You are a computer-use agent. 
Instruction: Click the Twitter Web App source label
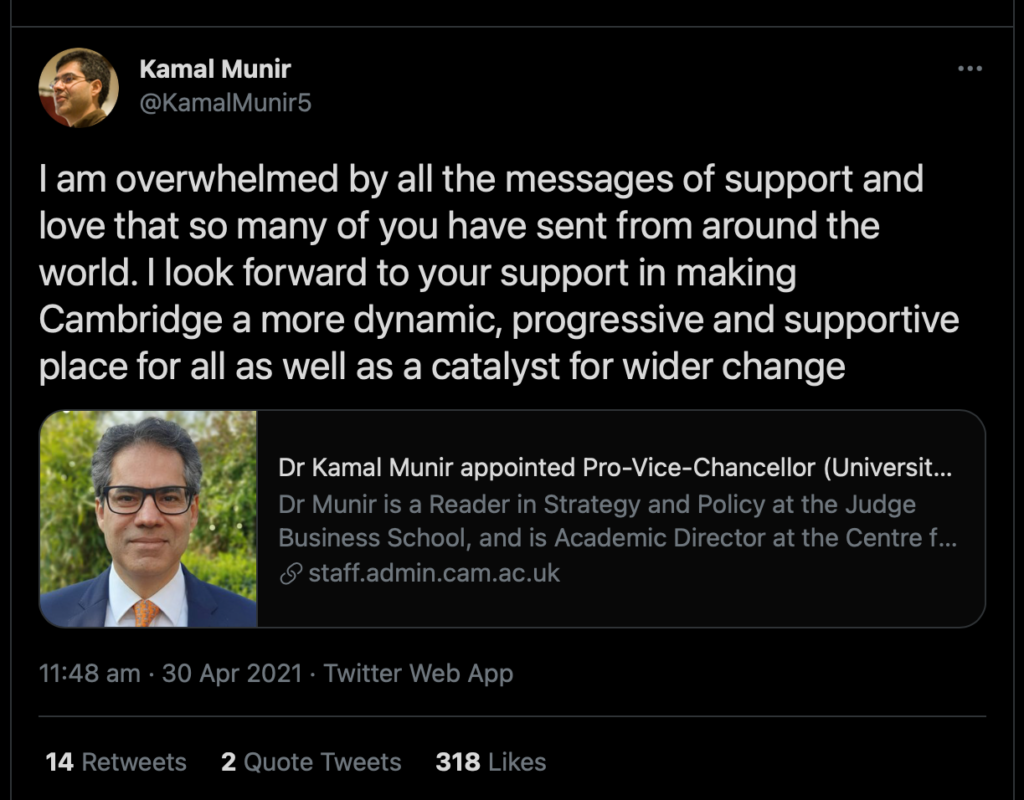tap(418, 673)
